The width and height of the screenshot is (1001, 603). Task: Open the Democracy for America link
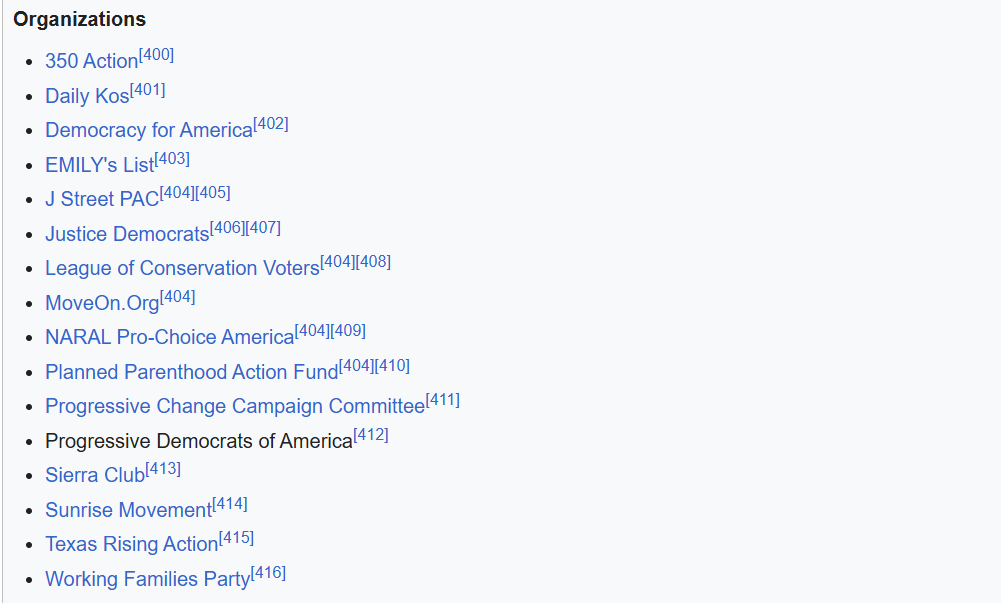click(x=149, y=130)
